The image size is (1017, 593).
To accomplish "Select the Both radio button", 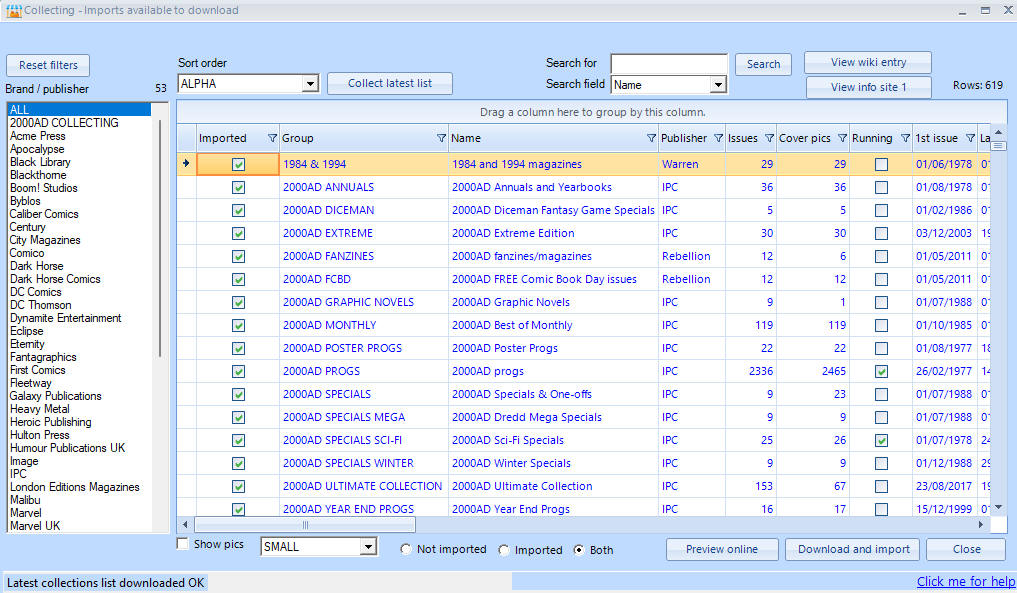I will [579, 550].
